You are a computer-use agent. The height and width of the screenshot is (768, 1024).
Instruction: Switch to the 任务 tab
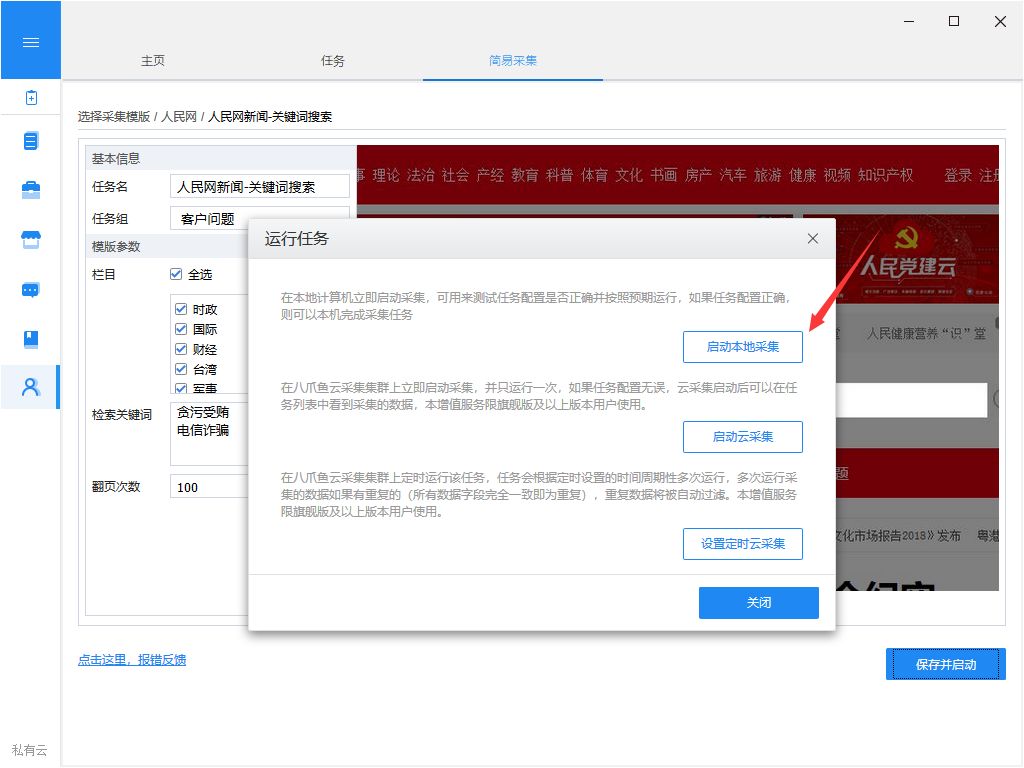(x=332, y=61)
